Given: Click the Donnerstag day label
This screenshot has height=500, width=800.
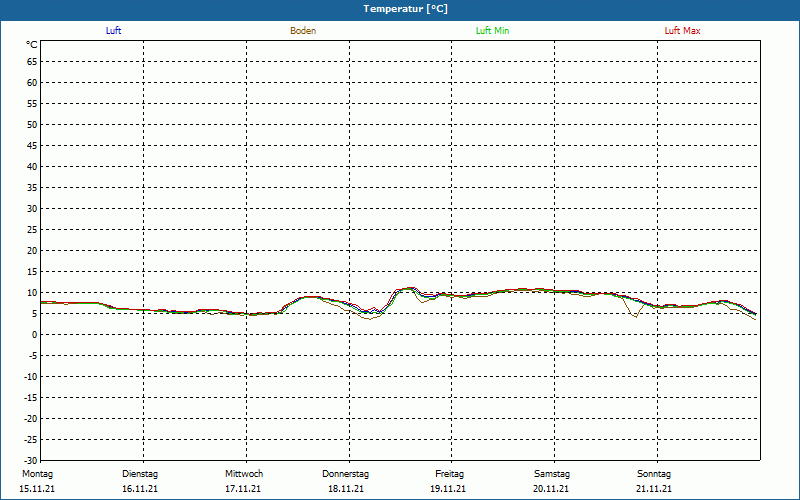Looking at the screenshot, I should [345, 474].
